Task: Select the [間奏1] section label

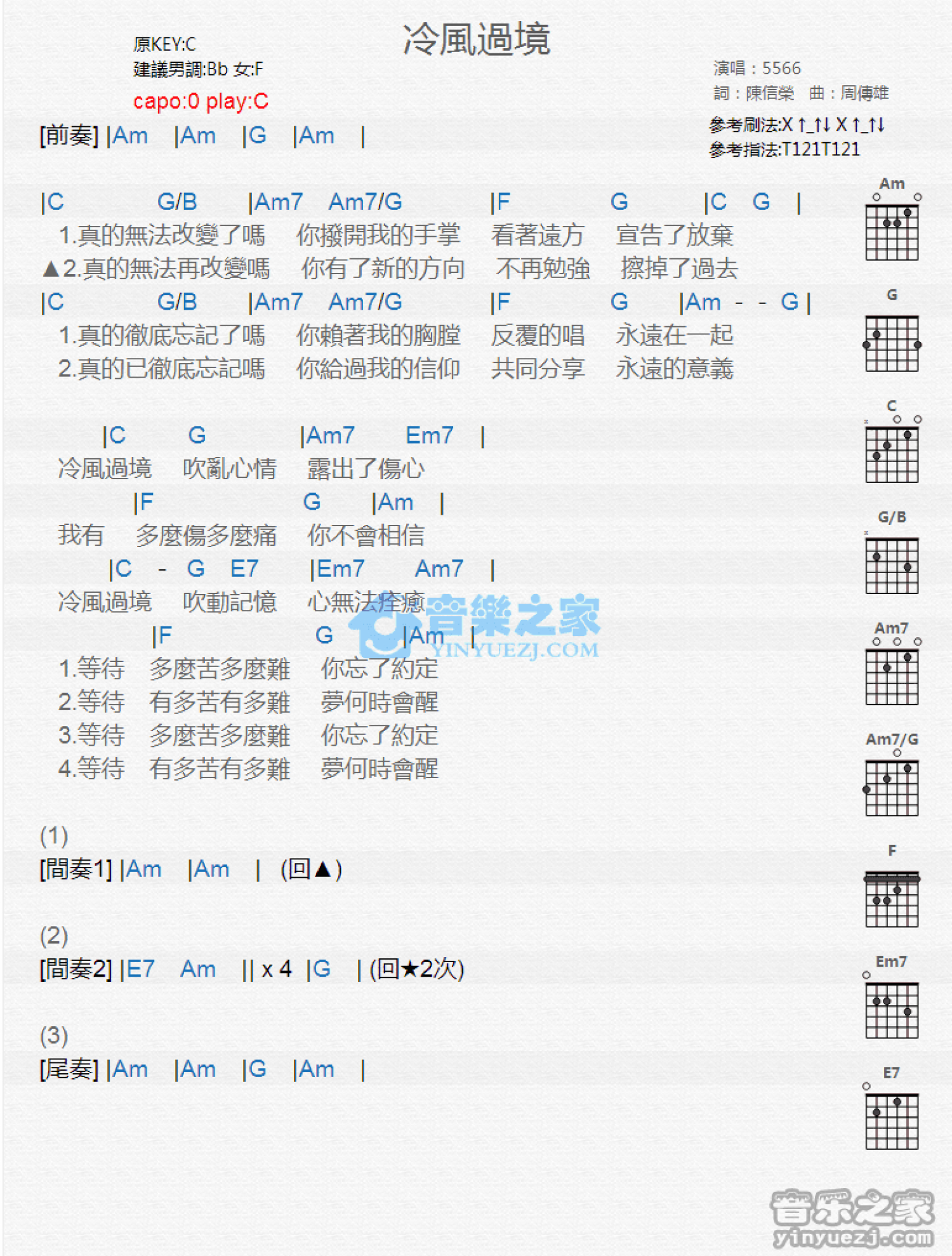Action: [x=76, y=869]
